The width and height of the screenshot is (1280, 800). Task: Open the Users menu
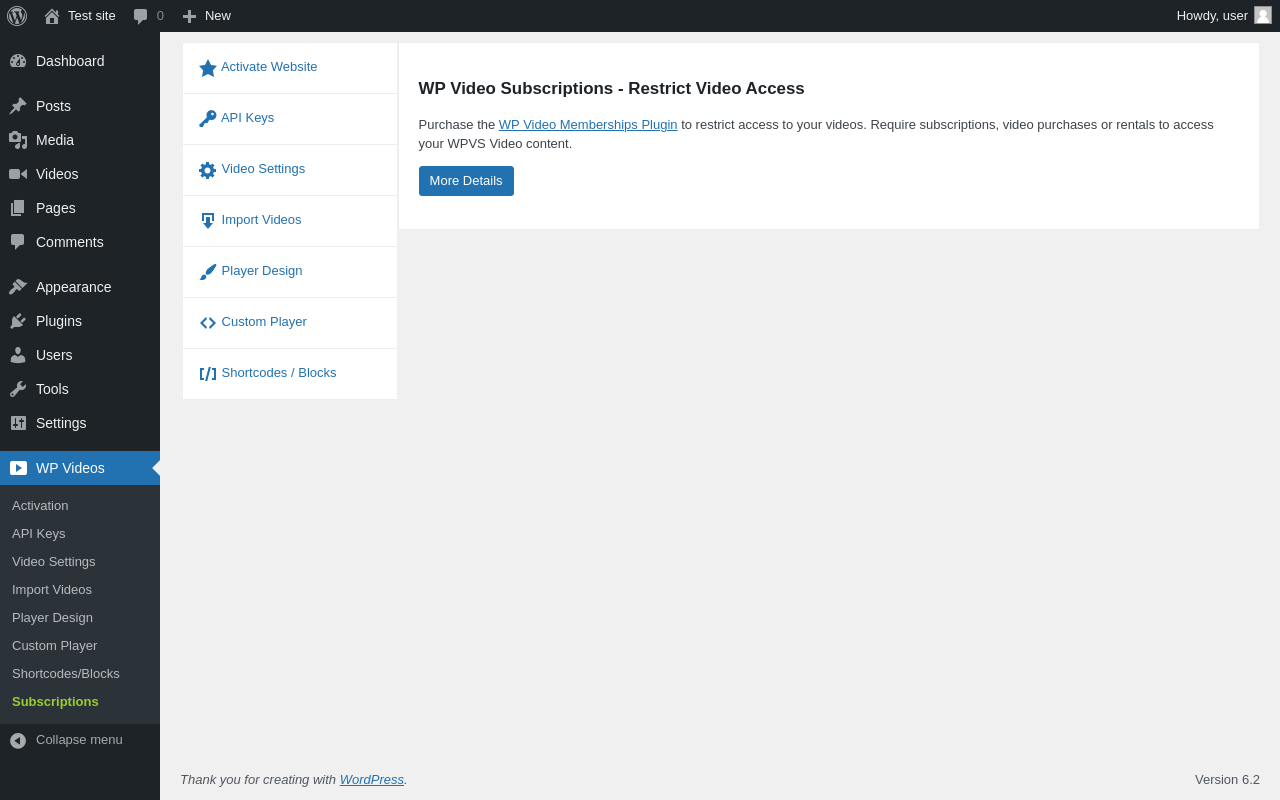[x=80, y=355]
